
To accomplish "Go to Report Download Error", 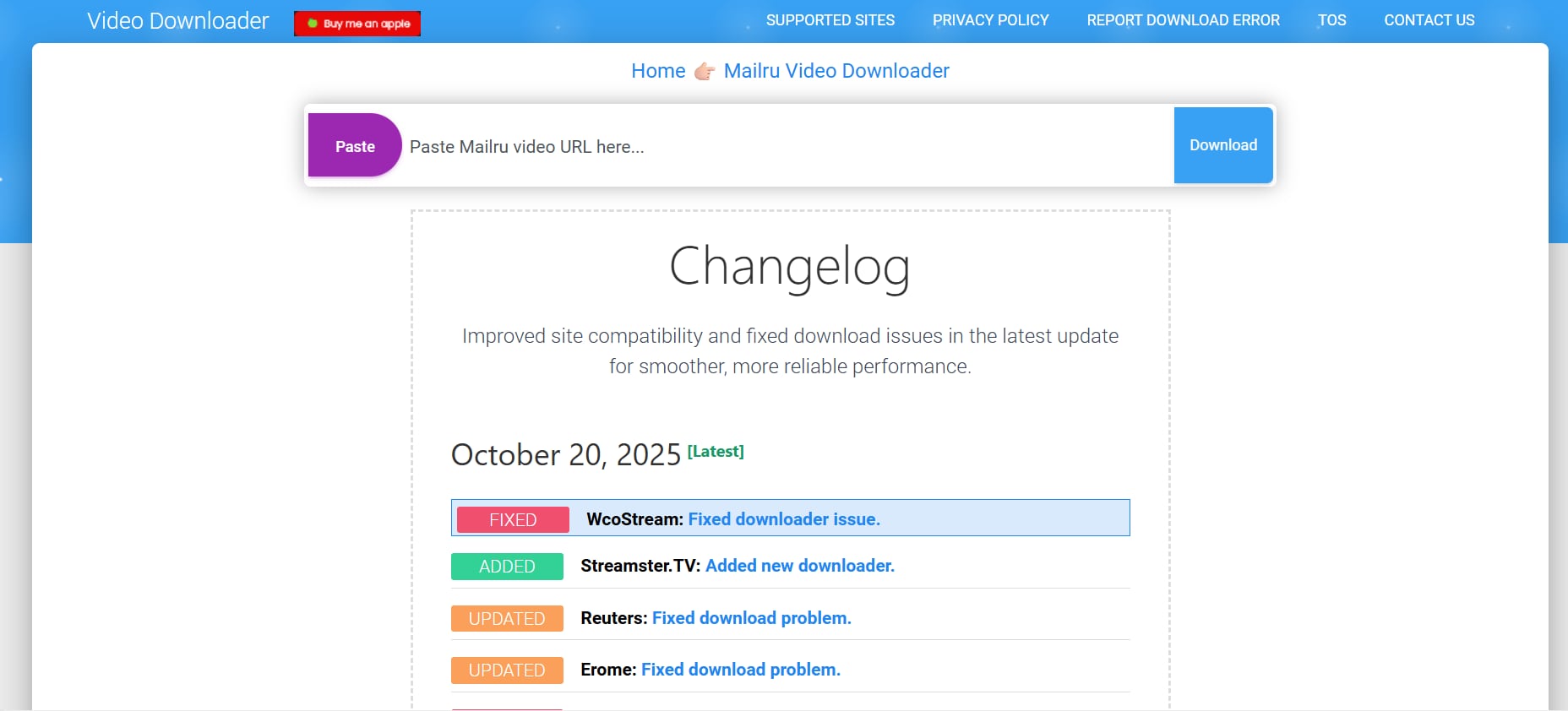I will pos(1183,20).
